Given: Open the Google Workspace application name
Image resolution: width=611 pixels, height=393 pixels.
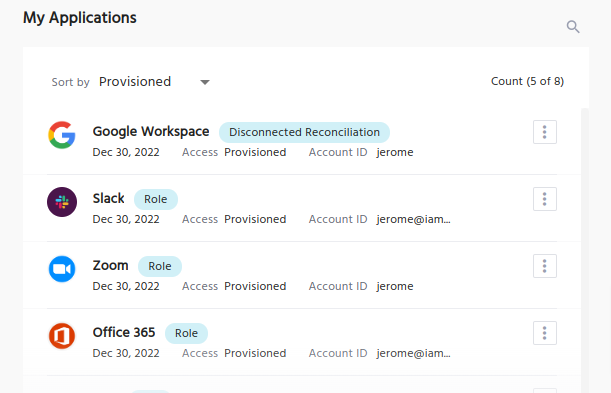Looking at the screenshot, I should pos(151,132).
